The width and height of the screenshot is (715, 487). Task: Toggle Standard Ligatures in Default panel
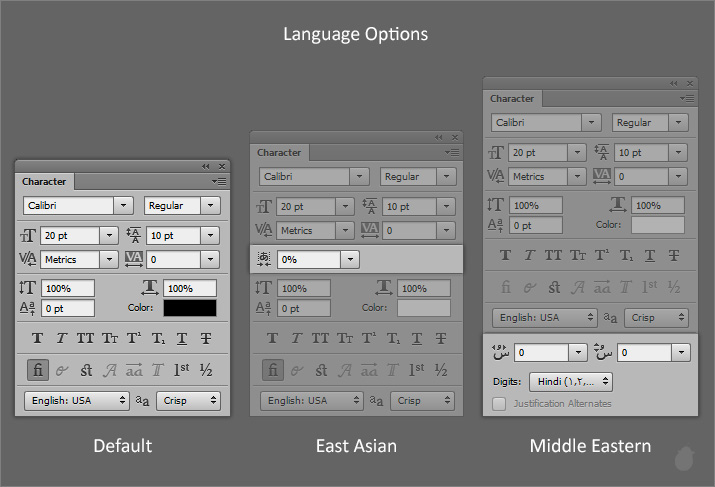(x=38, y=370)
